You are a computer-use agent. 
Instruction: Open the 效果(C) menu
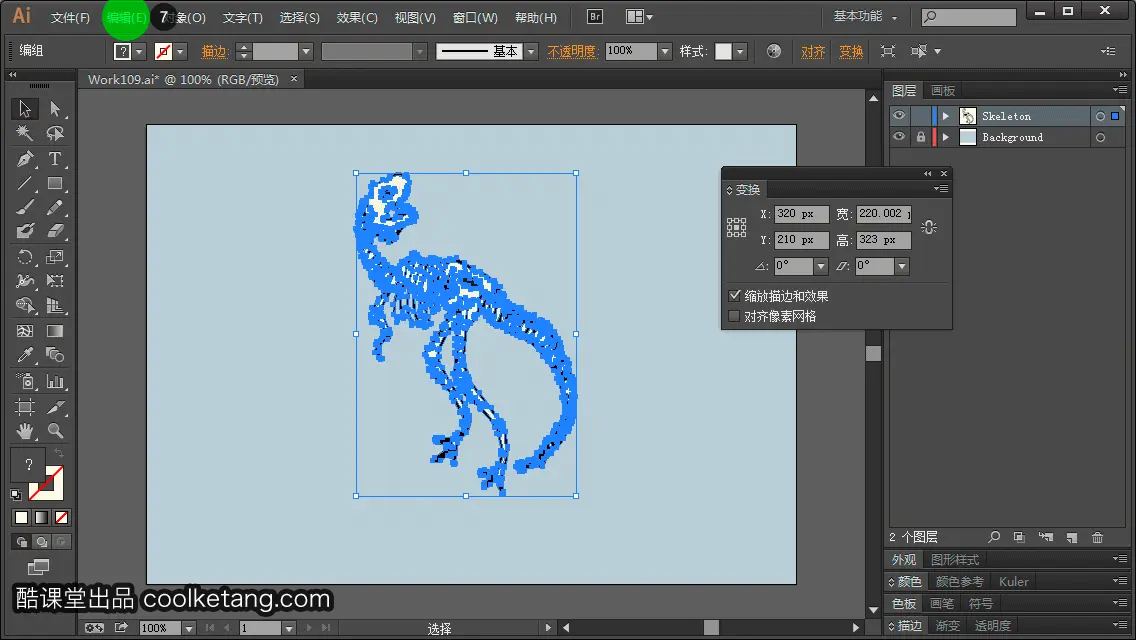tap(357, 17)
